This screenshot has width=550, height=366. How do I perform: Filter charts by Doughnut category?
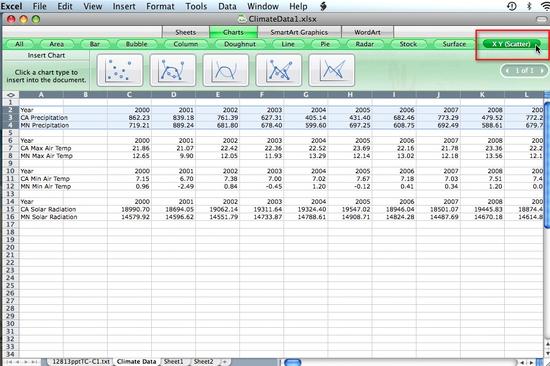(x=240, y=44)
